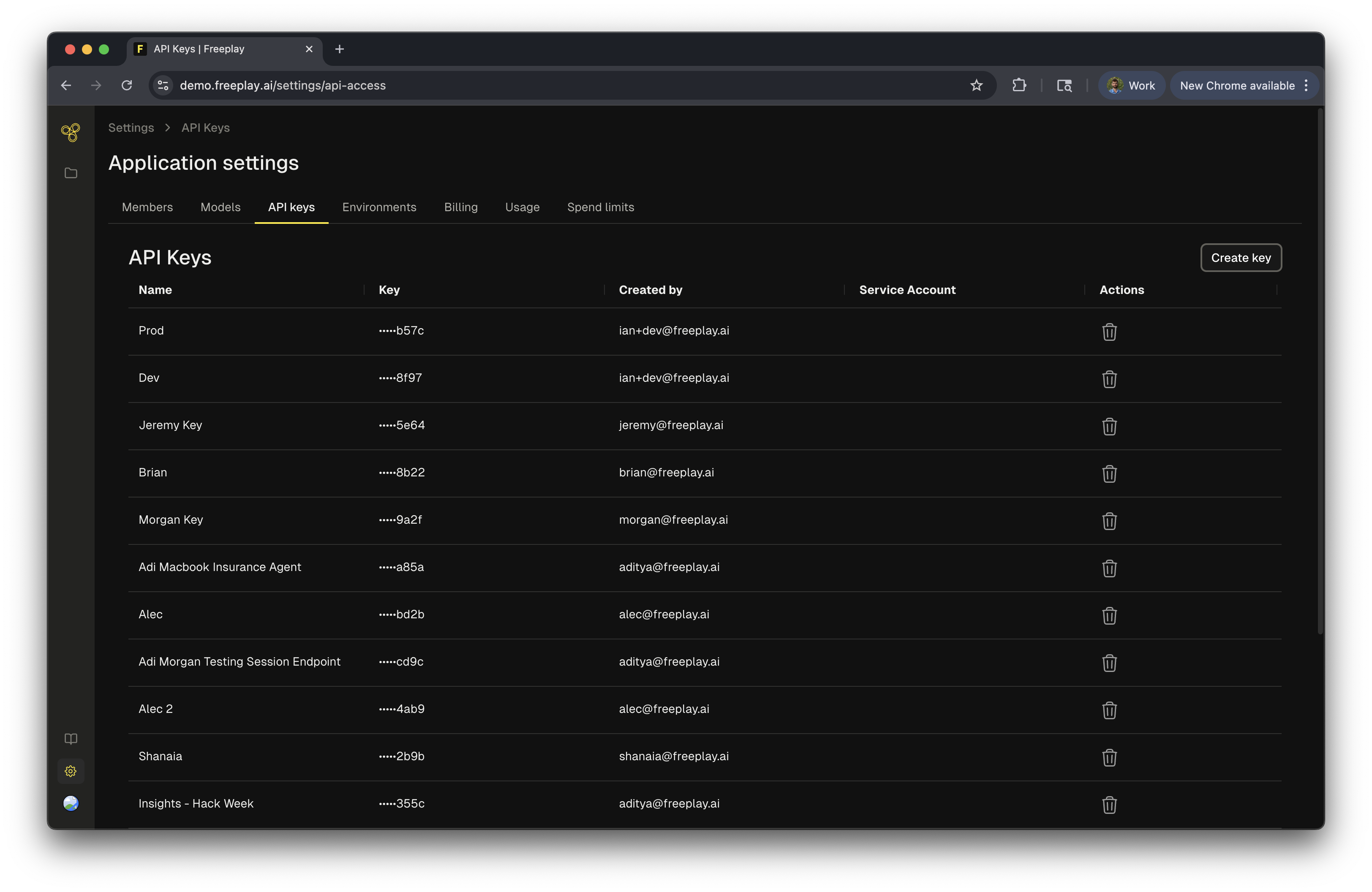Open the Freeplay logo home icon
This screenshot has width=1372, height=892.
click(x=70, y=133)
